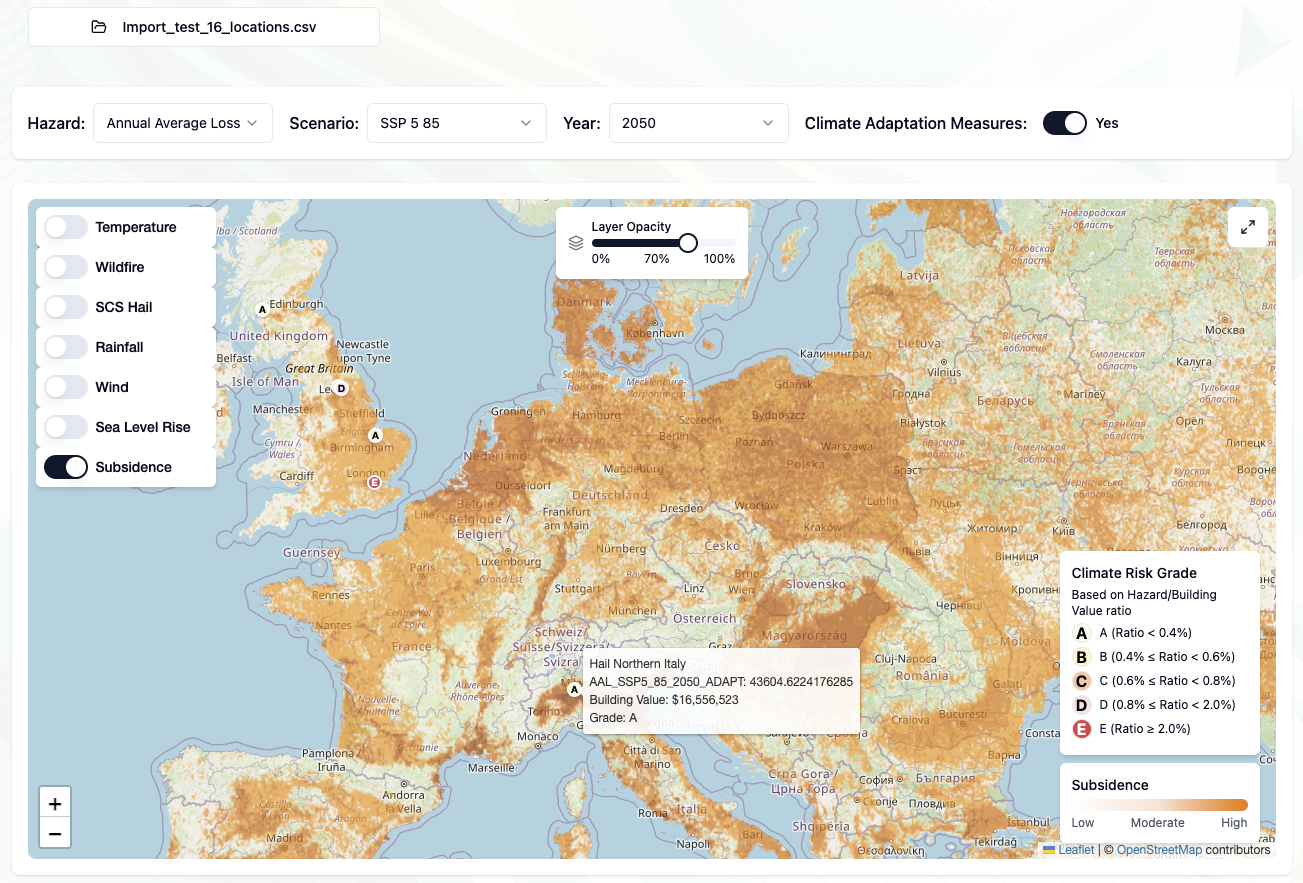Click the grade B legend badge
This screenshot has height=883, width=1303.
pyautogui.click(x=1081, y=657)
